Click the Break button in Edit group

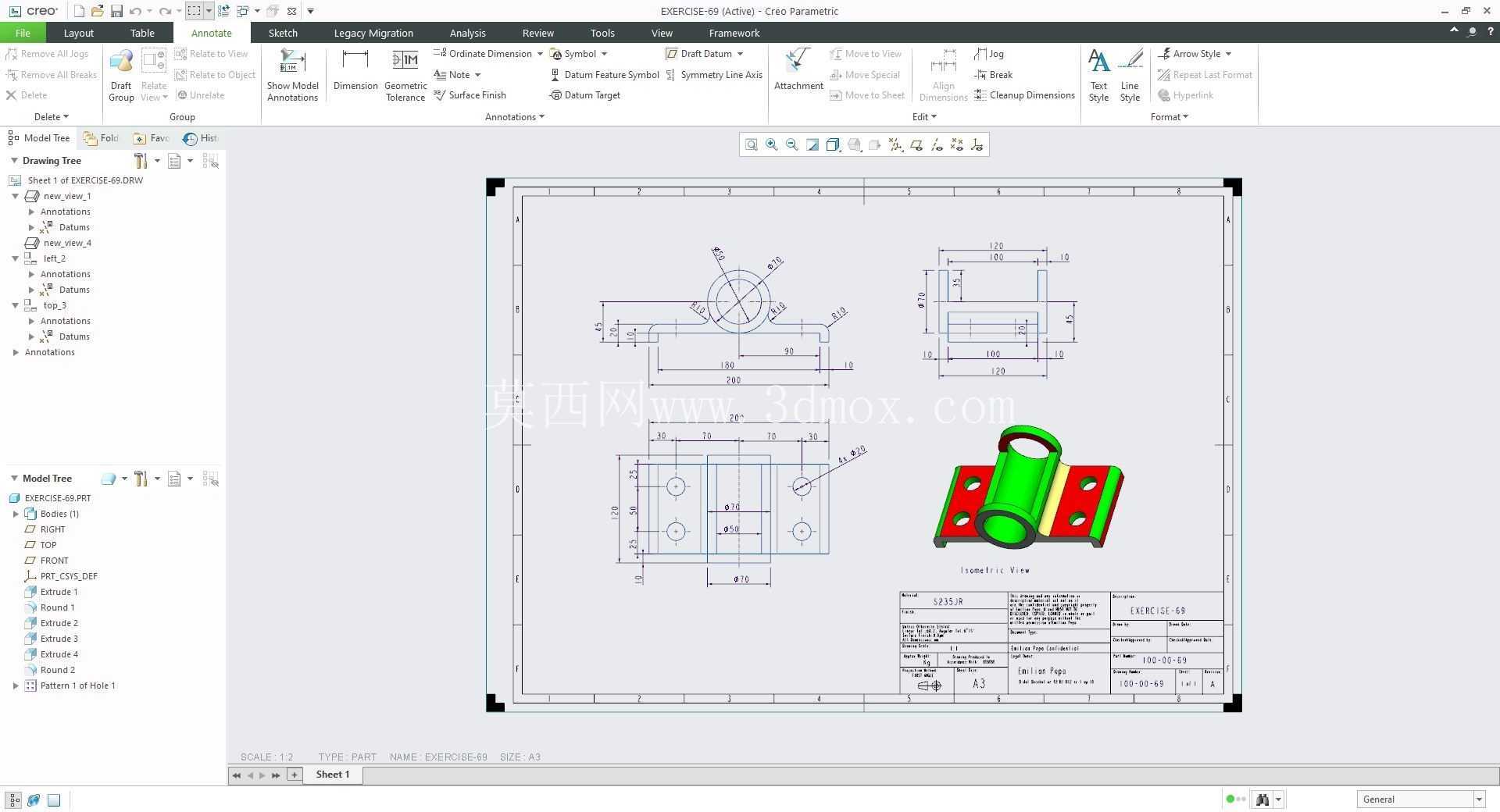point(994,75)
